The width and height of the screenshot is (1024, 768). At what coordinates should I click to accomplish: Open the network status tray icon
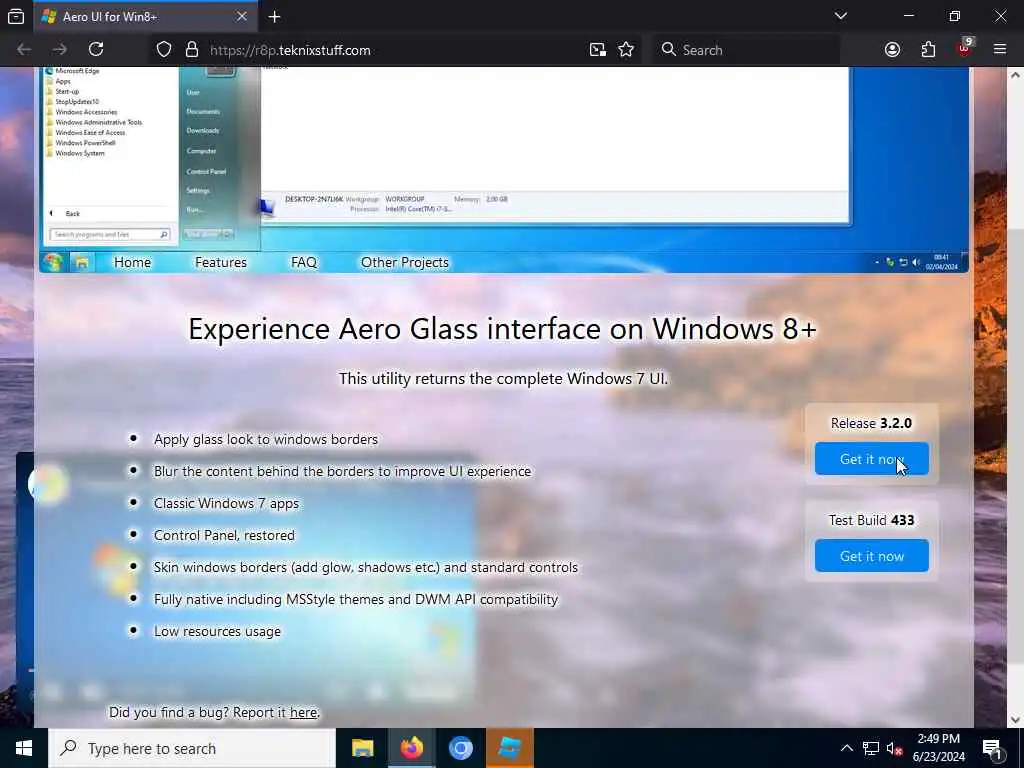(871, 748)
